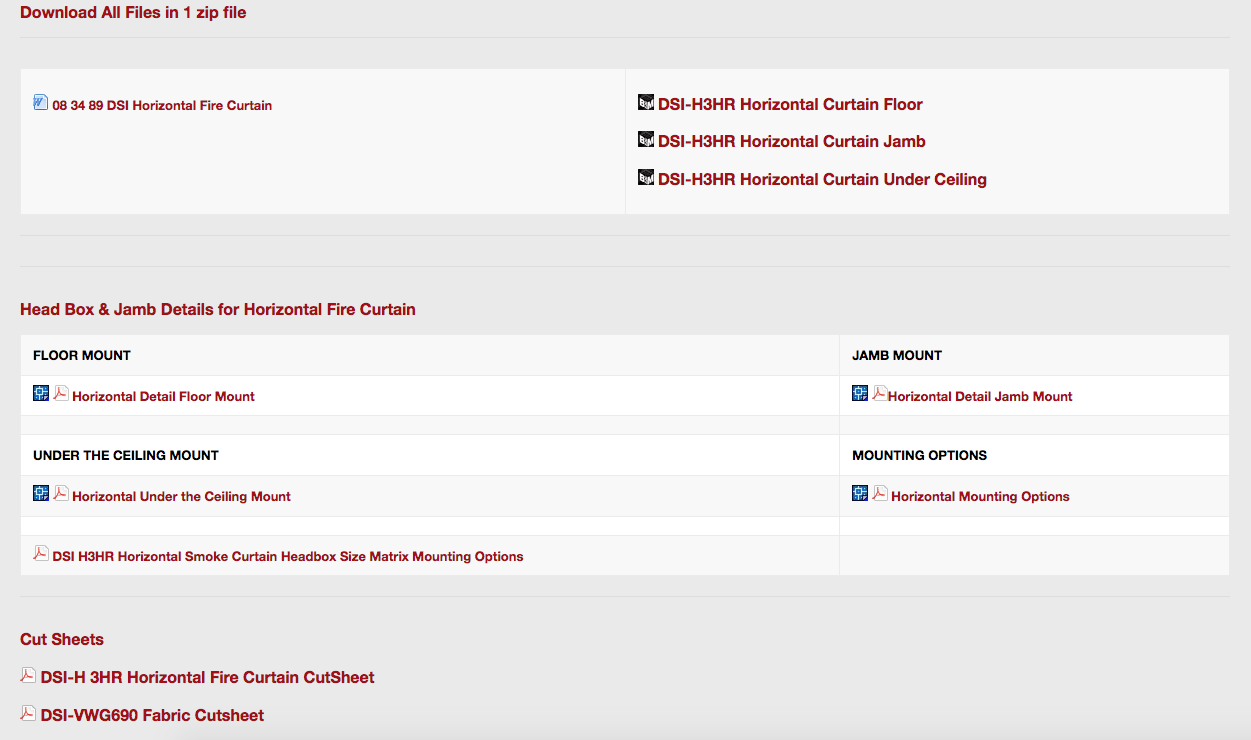Click the Word document icon for 08 34 89 spec

click(41, 102)
